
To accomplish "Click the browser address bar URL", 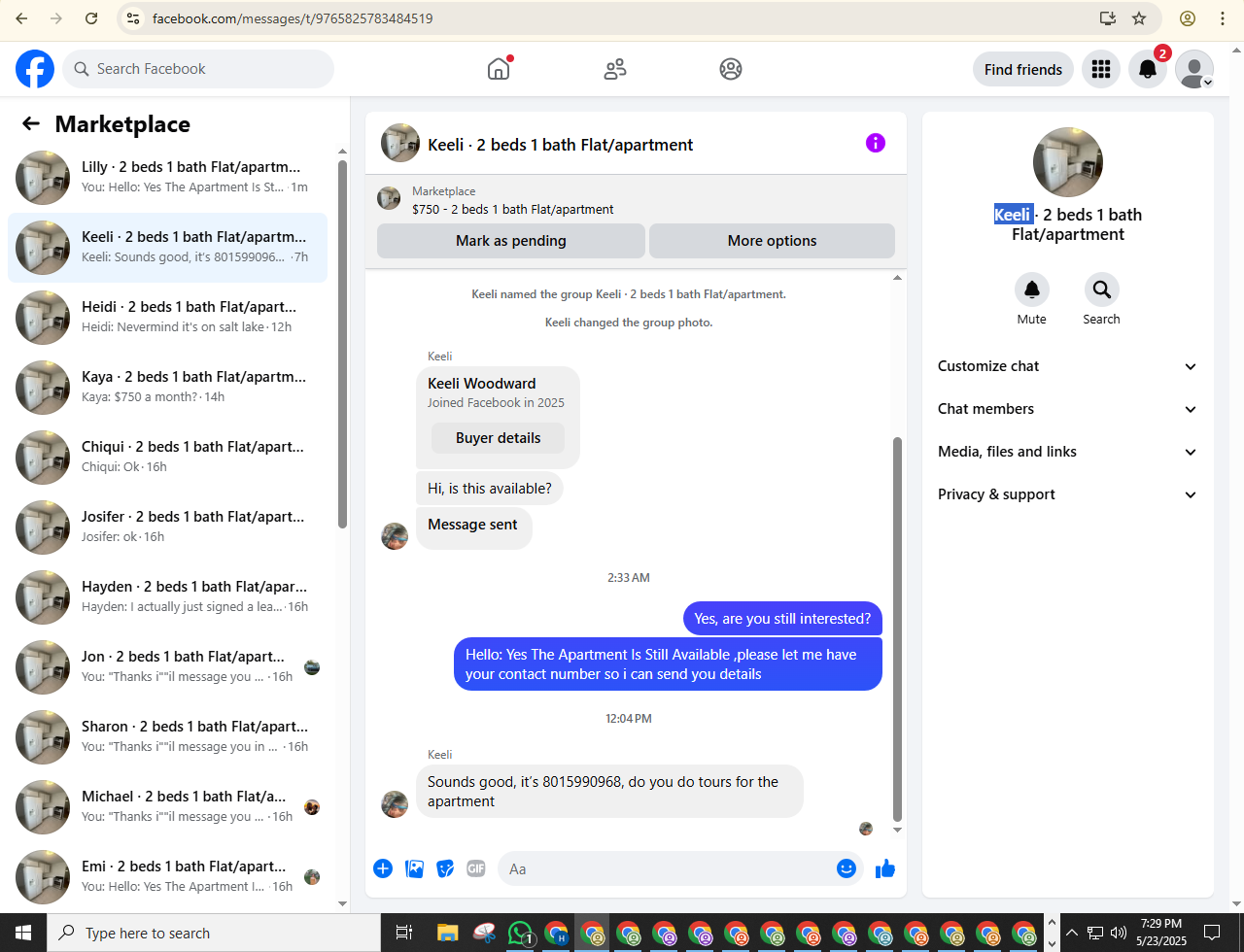I will point(293,18).
